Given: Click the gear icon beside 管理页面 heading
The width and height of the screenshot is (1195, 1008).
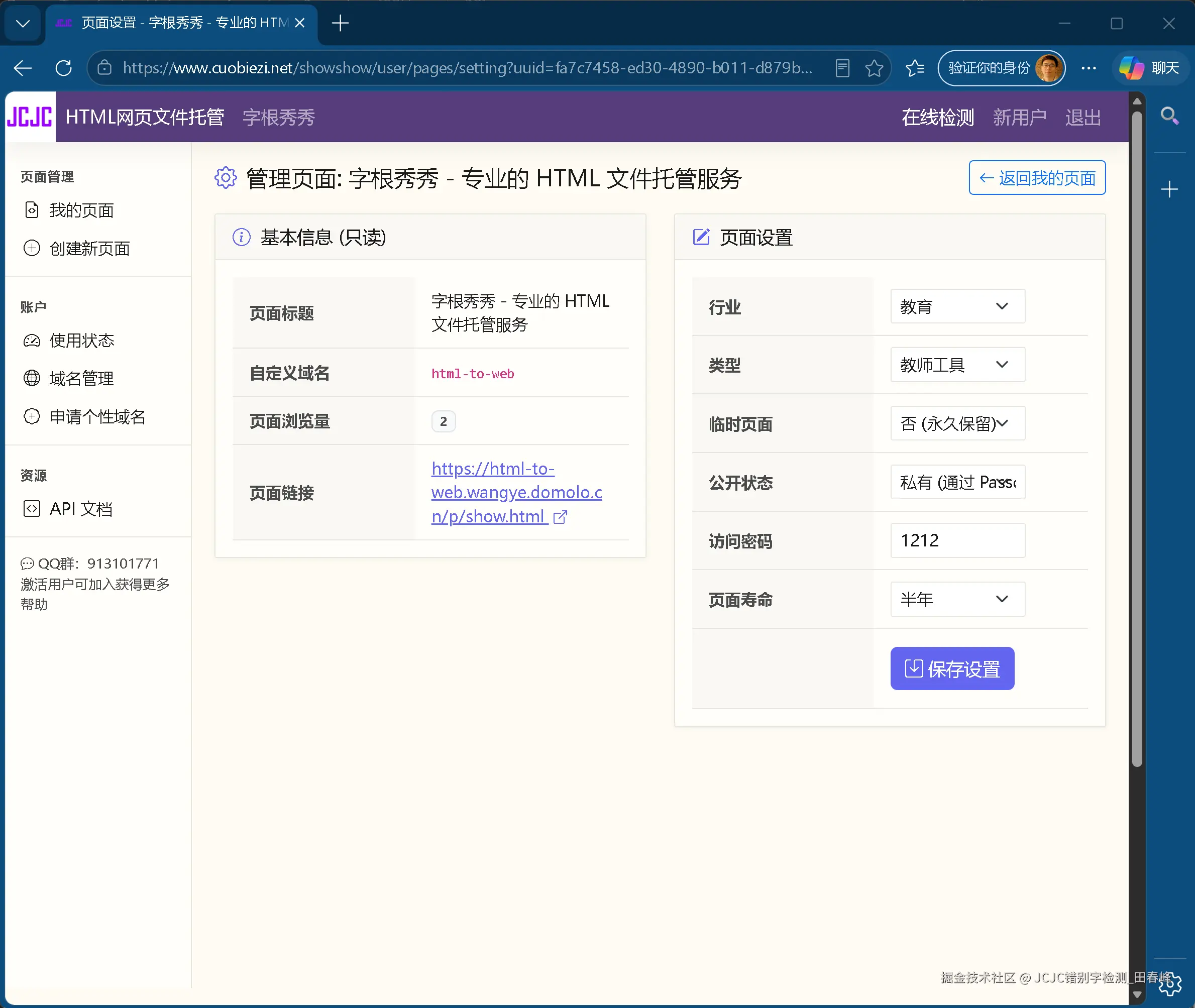Looking at the screenshot, I should [226, 178].
